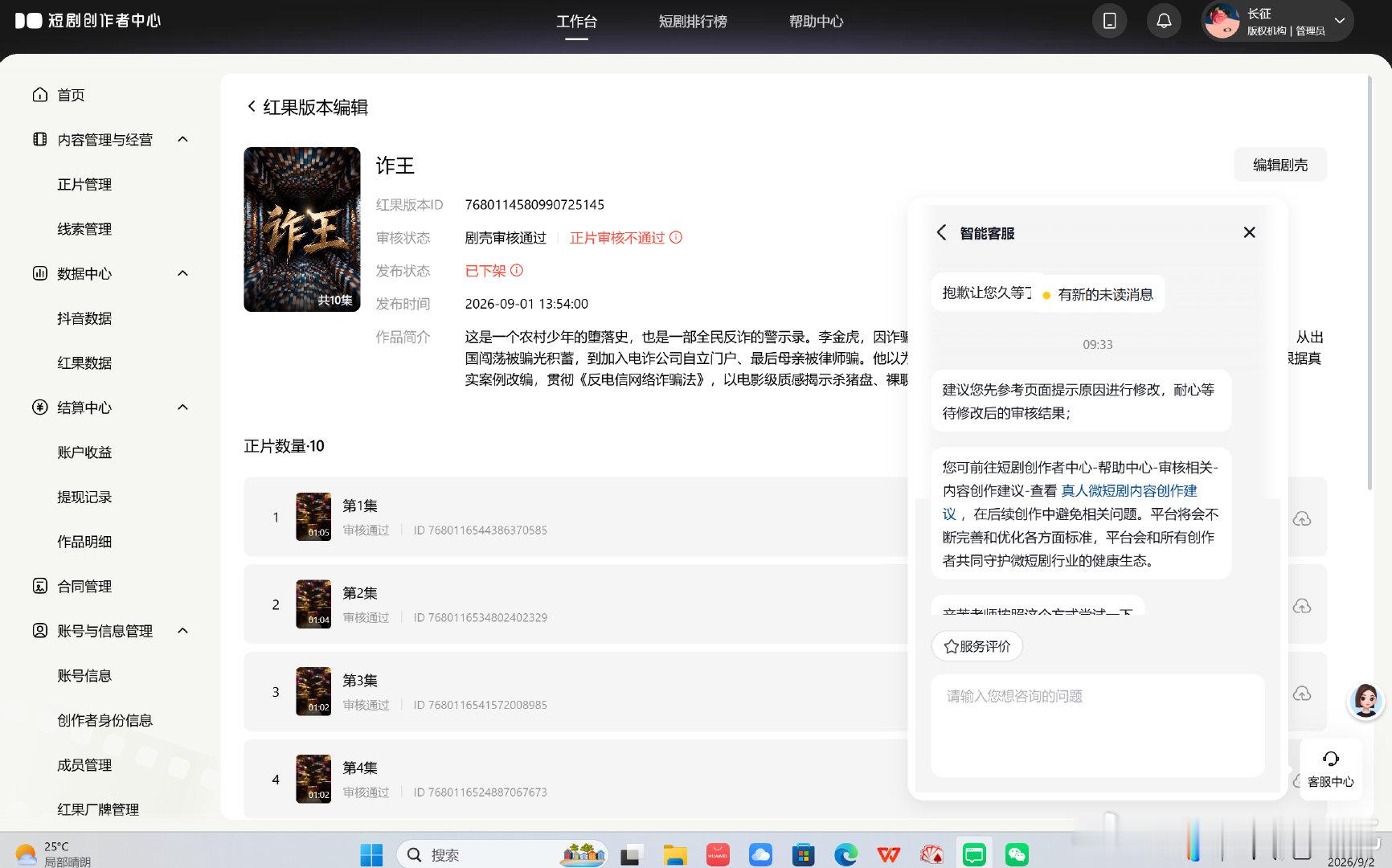Viewport: 1392px width, 868px height.
Task: Open Microsoft Store from the taskbar
Action: point(803,854)
